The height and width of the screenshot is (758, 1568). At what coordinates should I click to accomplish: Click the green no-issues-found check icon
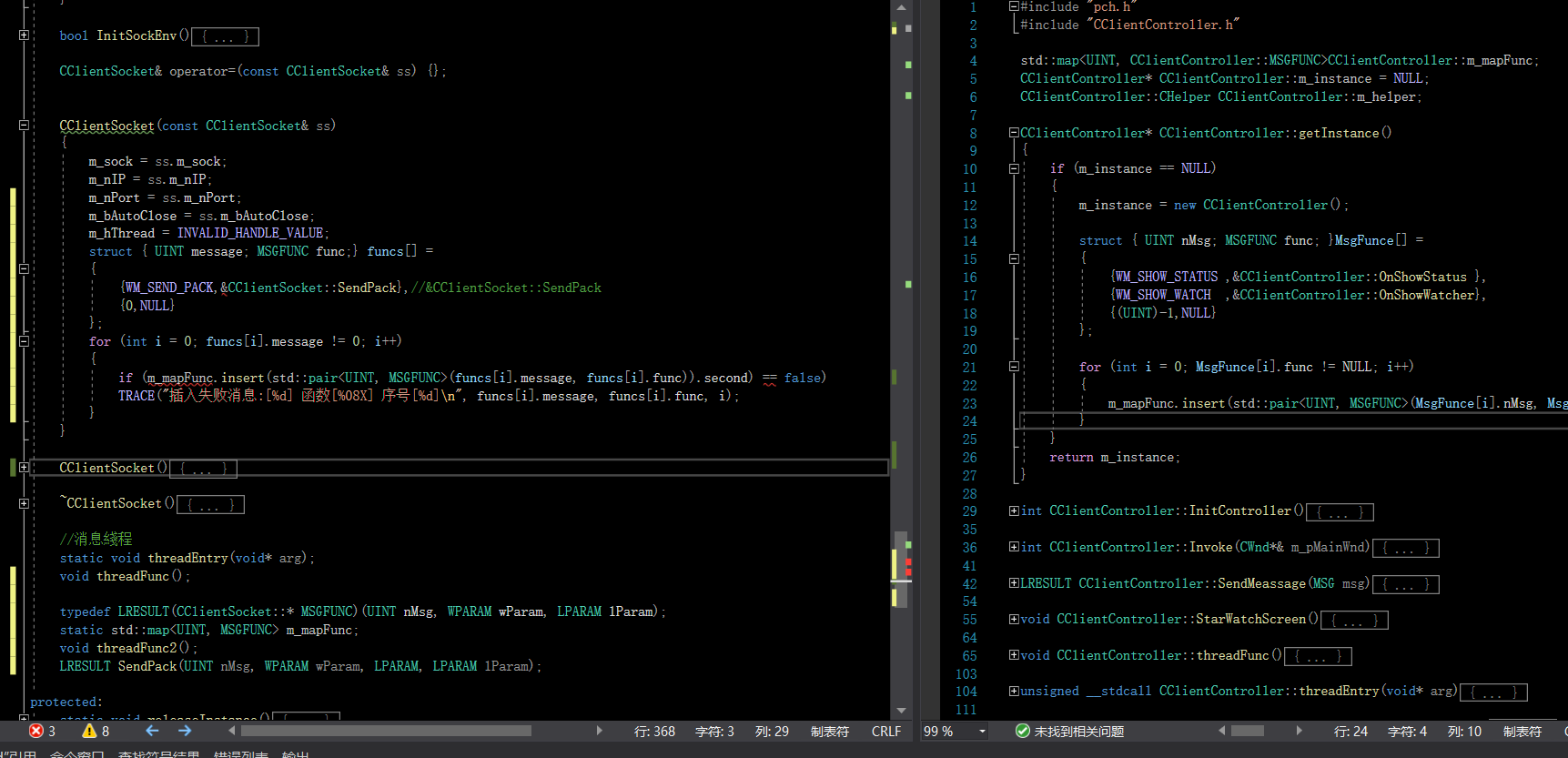tap(1022, 731)
